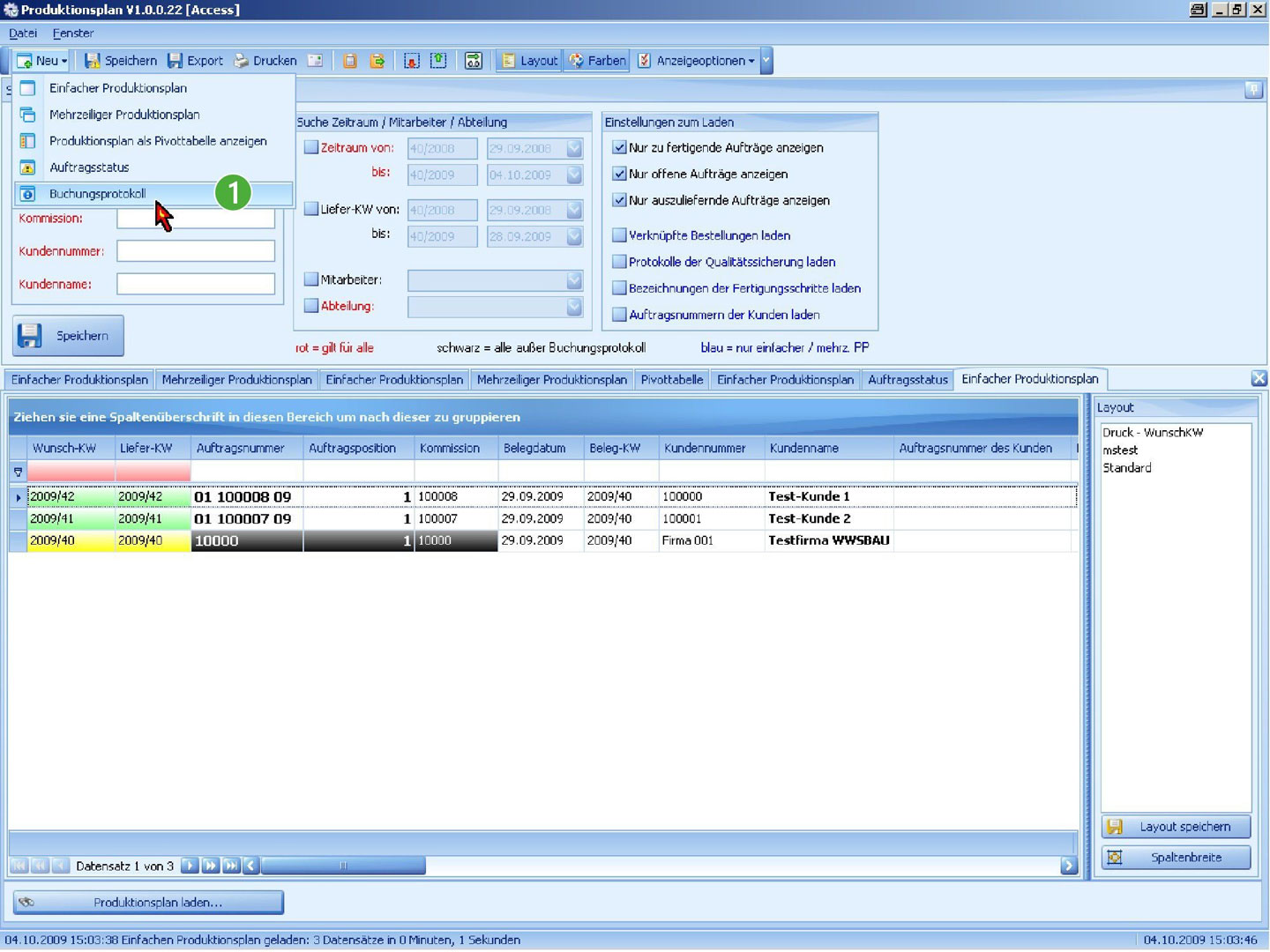Check Auftragsnummern der Kunden laden
1270x952 pixels.
619,315
